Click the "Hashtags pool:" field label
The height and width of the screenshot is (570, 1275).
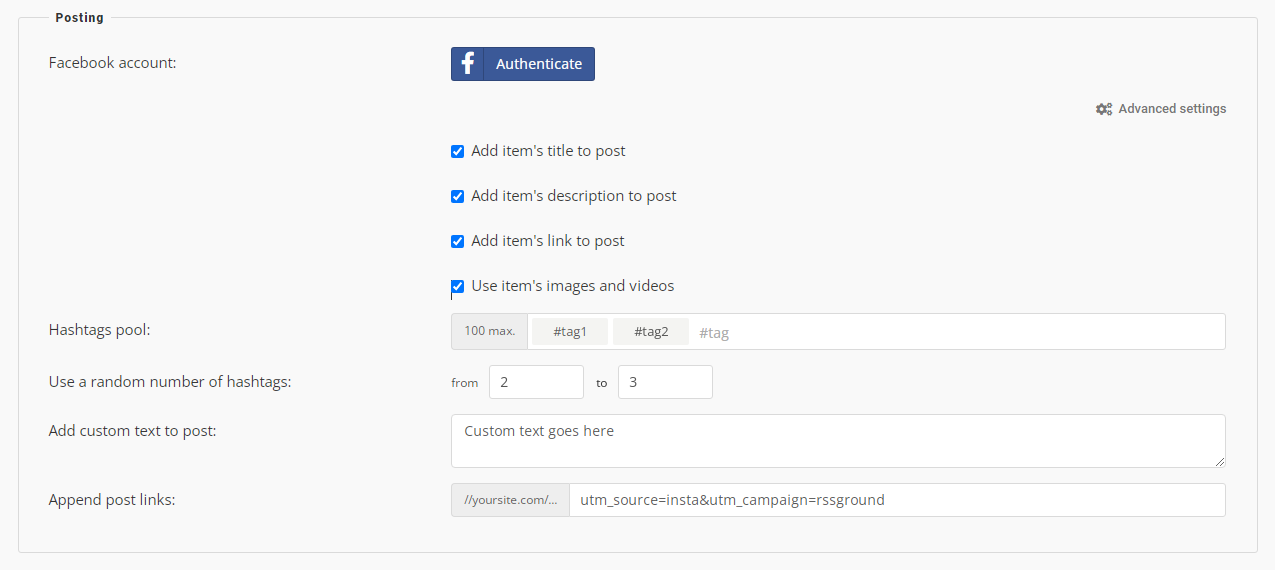[x=99, y=329]
